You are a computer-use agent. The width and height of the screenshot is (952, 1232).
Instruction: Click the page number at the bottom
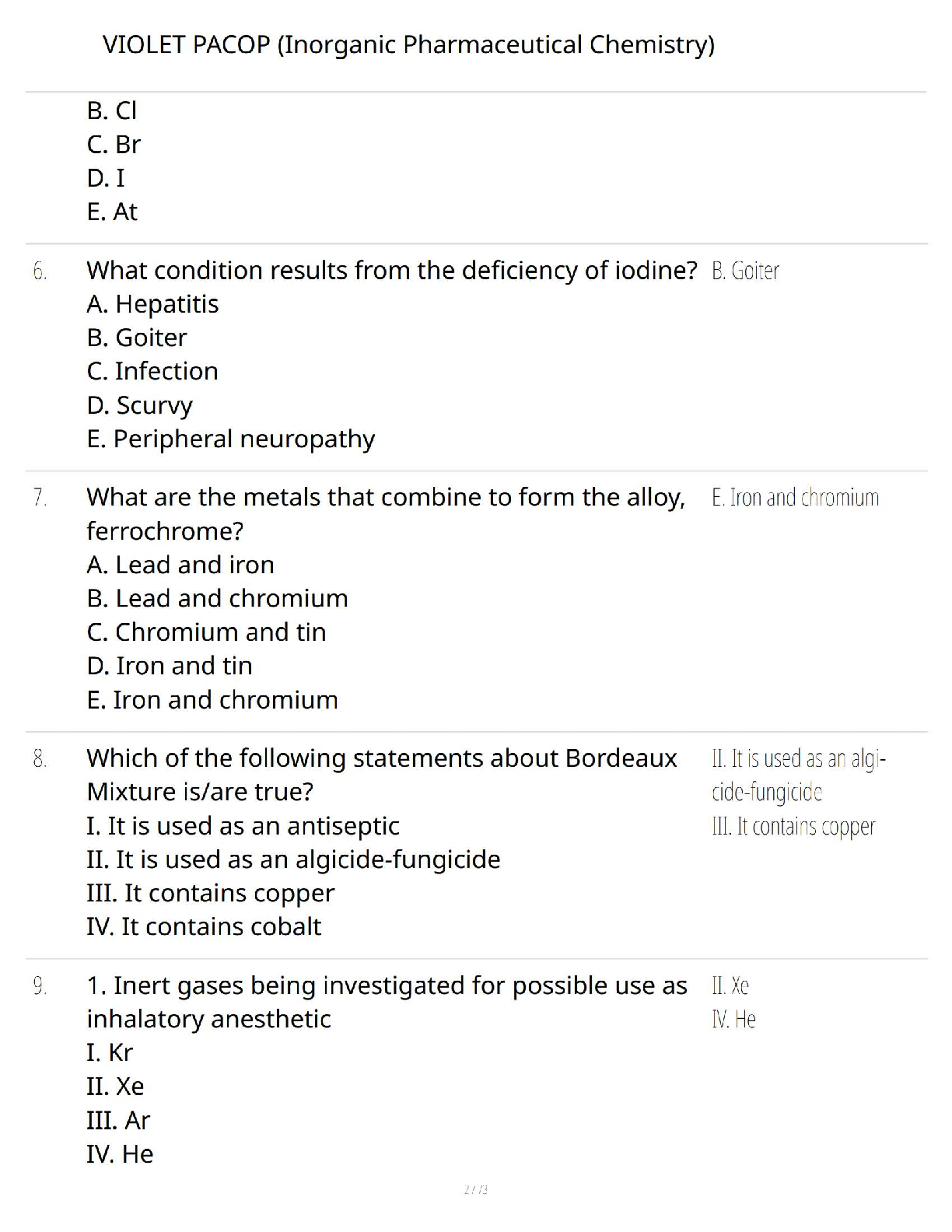click(x=475, y=1189)
